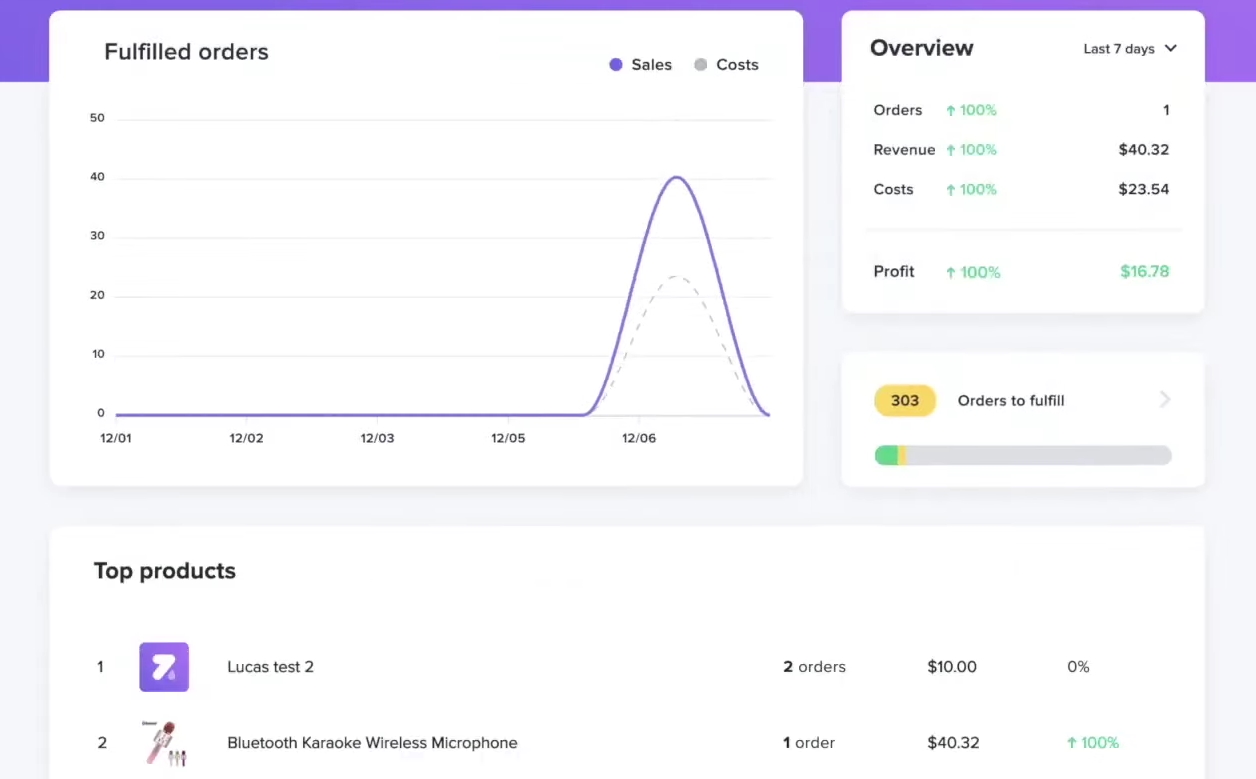Click the up arrow in Revenue row

point(951,150)
